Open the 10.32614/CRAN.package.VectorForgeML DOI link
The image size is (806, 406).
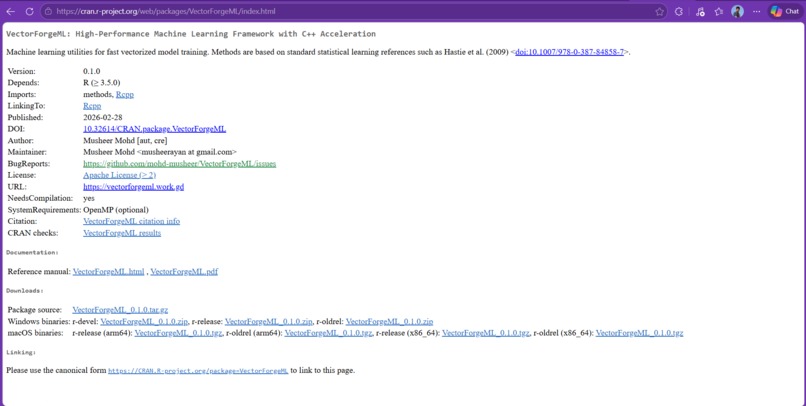[154, 129]
